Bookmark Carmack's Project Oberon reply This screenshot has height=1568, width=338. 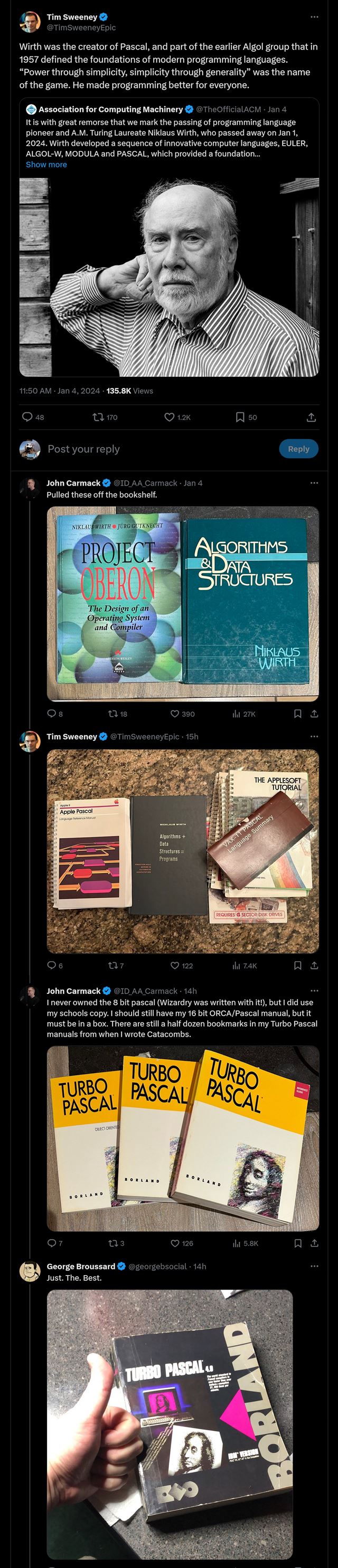pyautogui.click(x=298, y=714)
